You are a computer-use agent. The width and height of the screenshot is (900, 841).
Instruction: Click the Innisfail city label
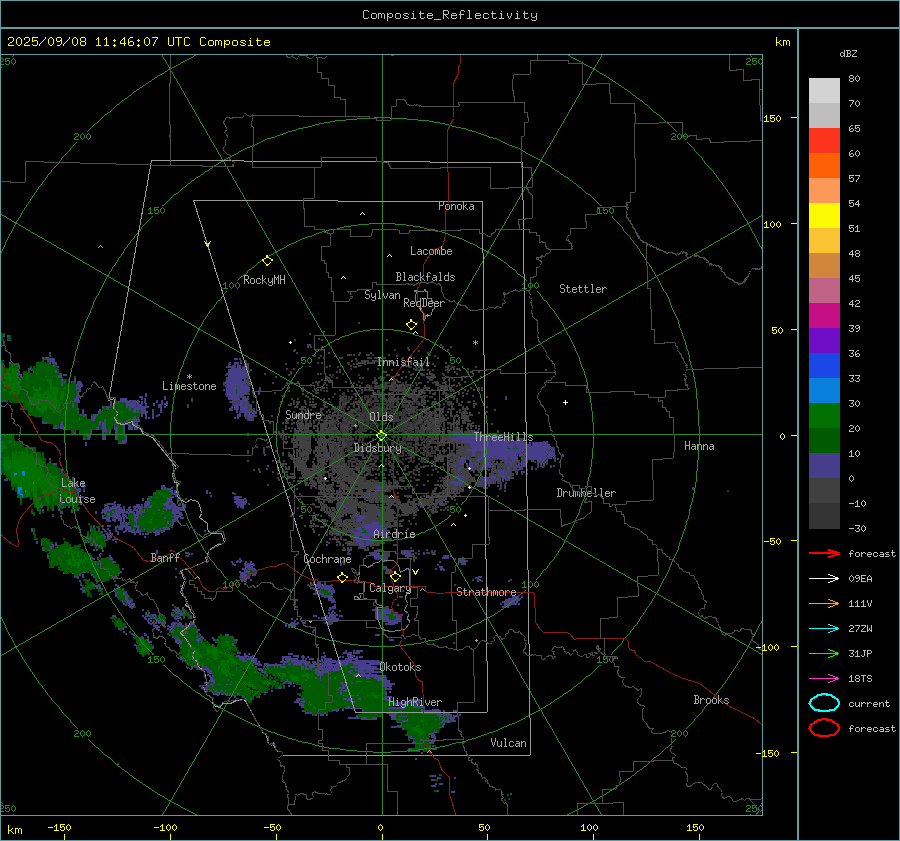point(403,362)
